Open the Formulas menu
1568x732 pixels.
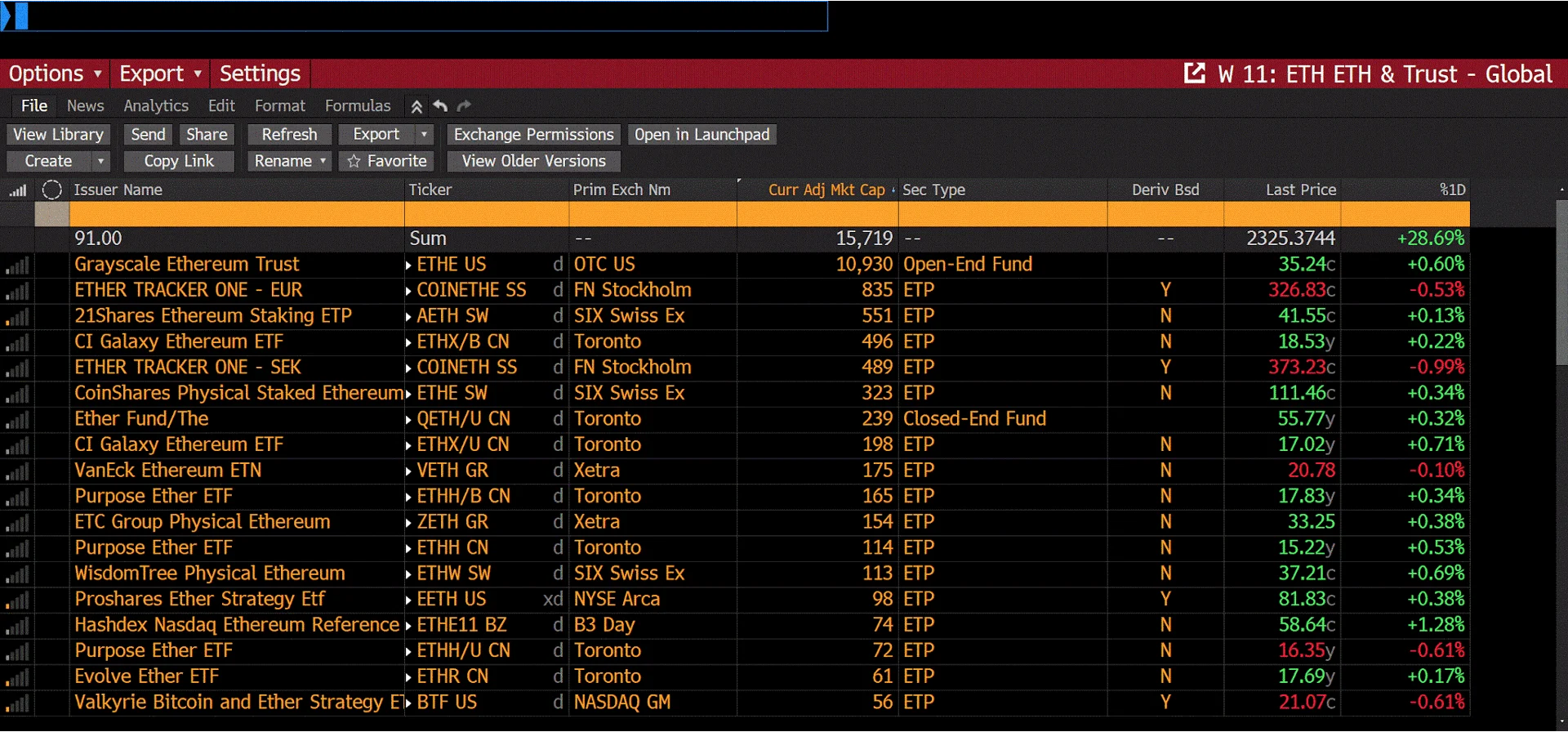pyautogui.click(x=358, y=106)
